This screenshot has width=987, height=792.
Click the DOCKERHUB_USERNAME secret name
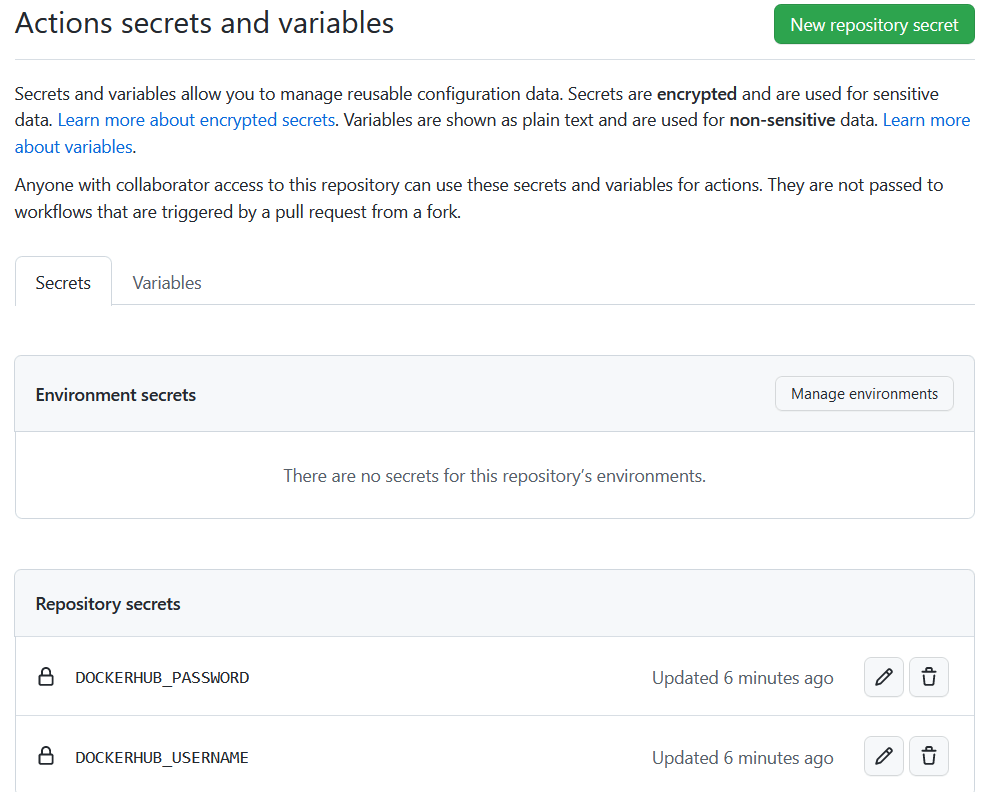click(162, 757)
